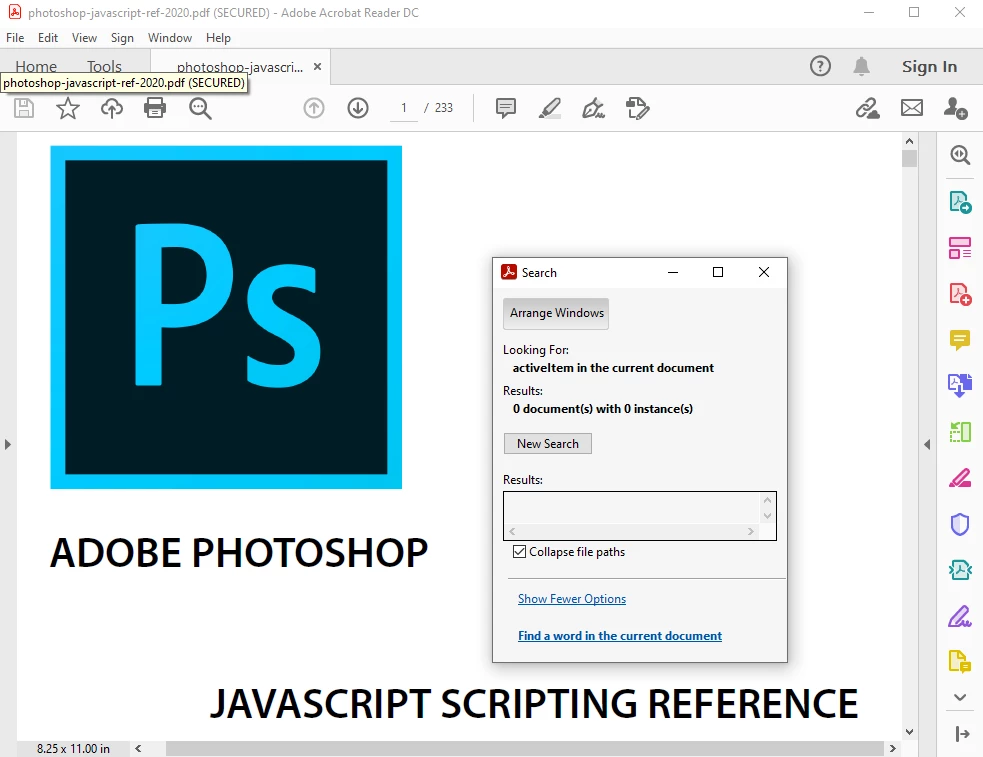Click the page number input field

click(x=404, y=108)
